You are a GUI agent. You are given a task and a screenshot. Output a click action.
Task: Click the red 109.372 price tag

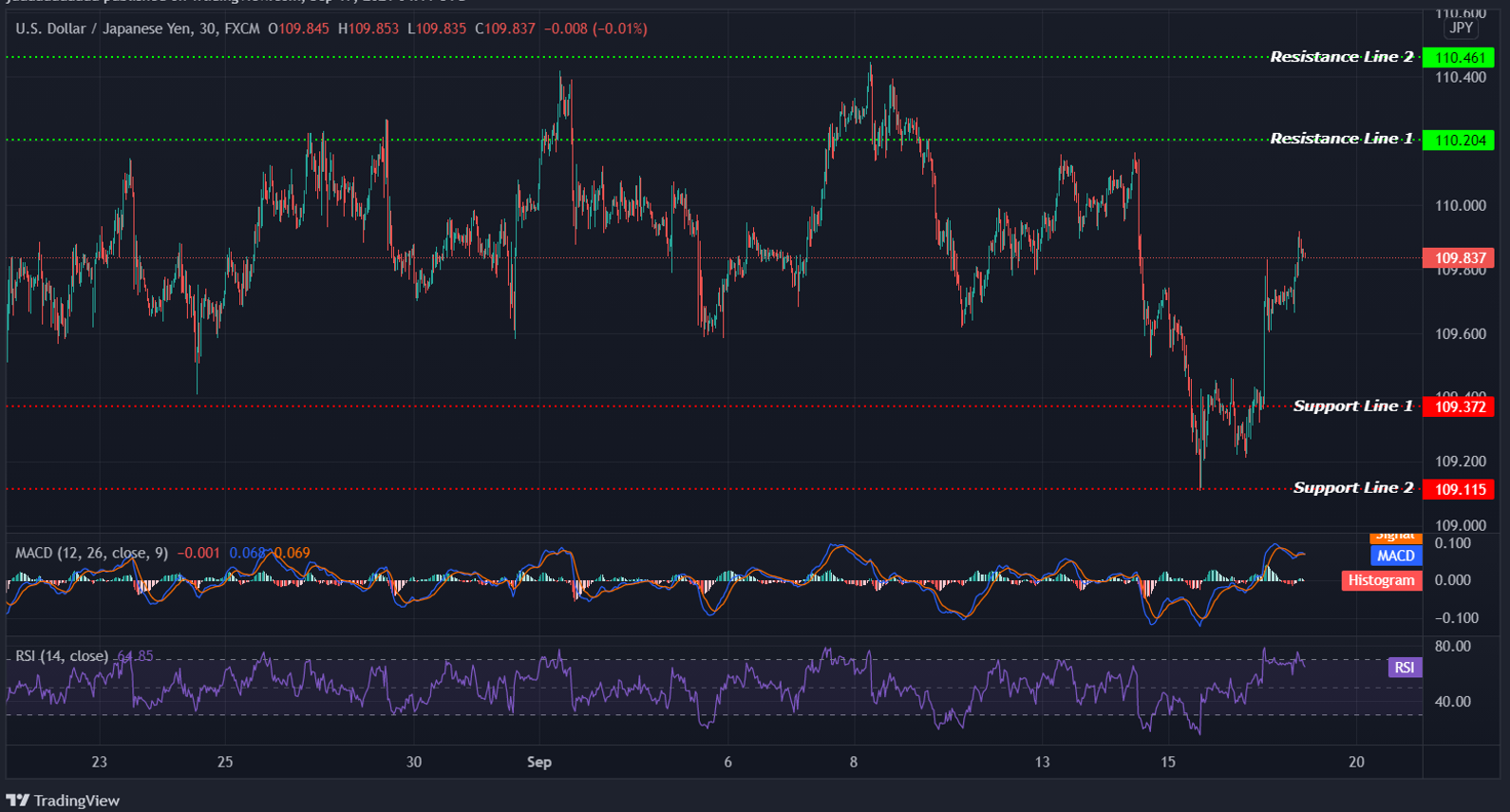[x=1459, y=407]
